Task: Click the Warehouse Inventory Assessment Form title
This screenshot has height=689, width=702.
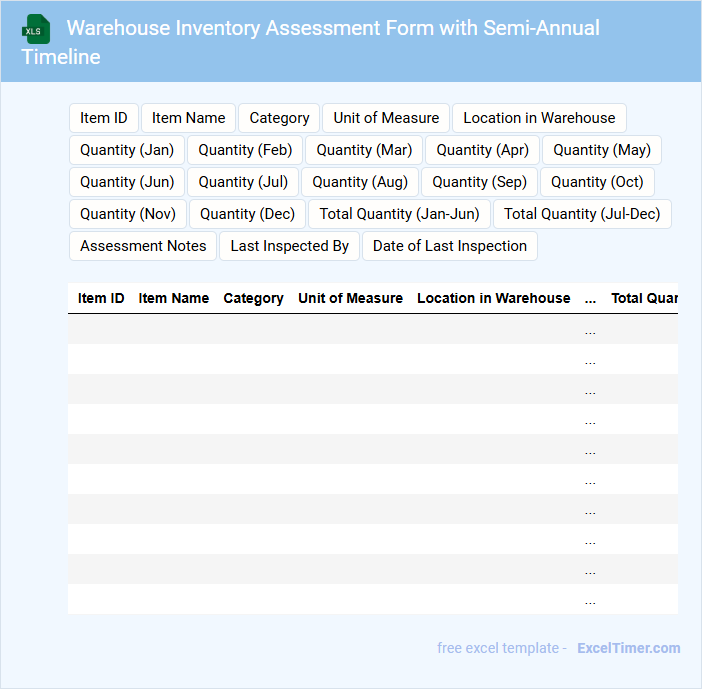Action: [310, 42]
